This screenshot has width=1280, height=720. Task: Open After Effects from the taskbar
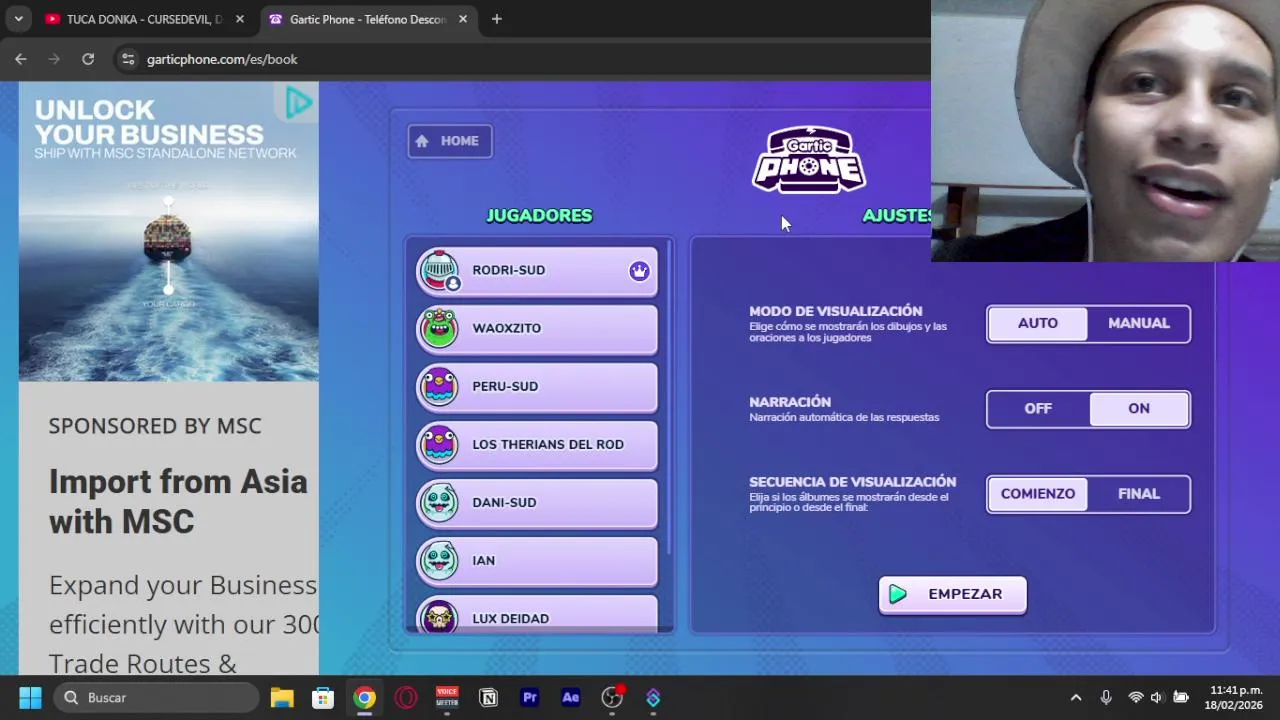pyautogui.click(x=571, y=697)
